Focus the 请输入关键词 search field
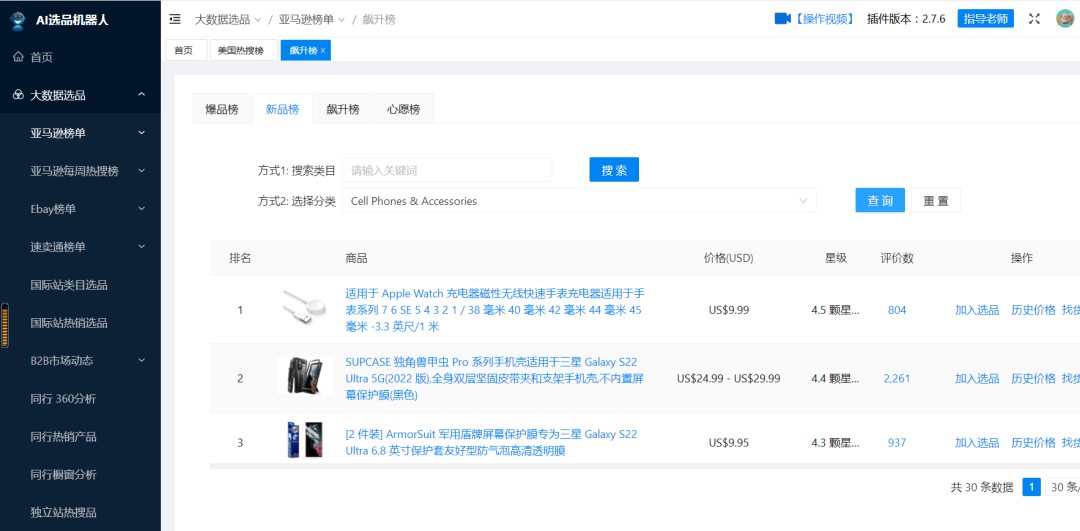The image size is (1080, 531). coord(447,170)
